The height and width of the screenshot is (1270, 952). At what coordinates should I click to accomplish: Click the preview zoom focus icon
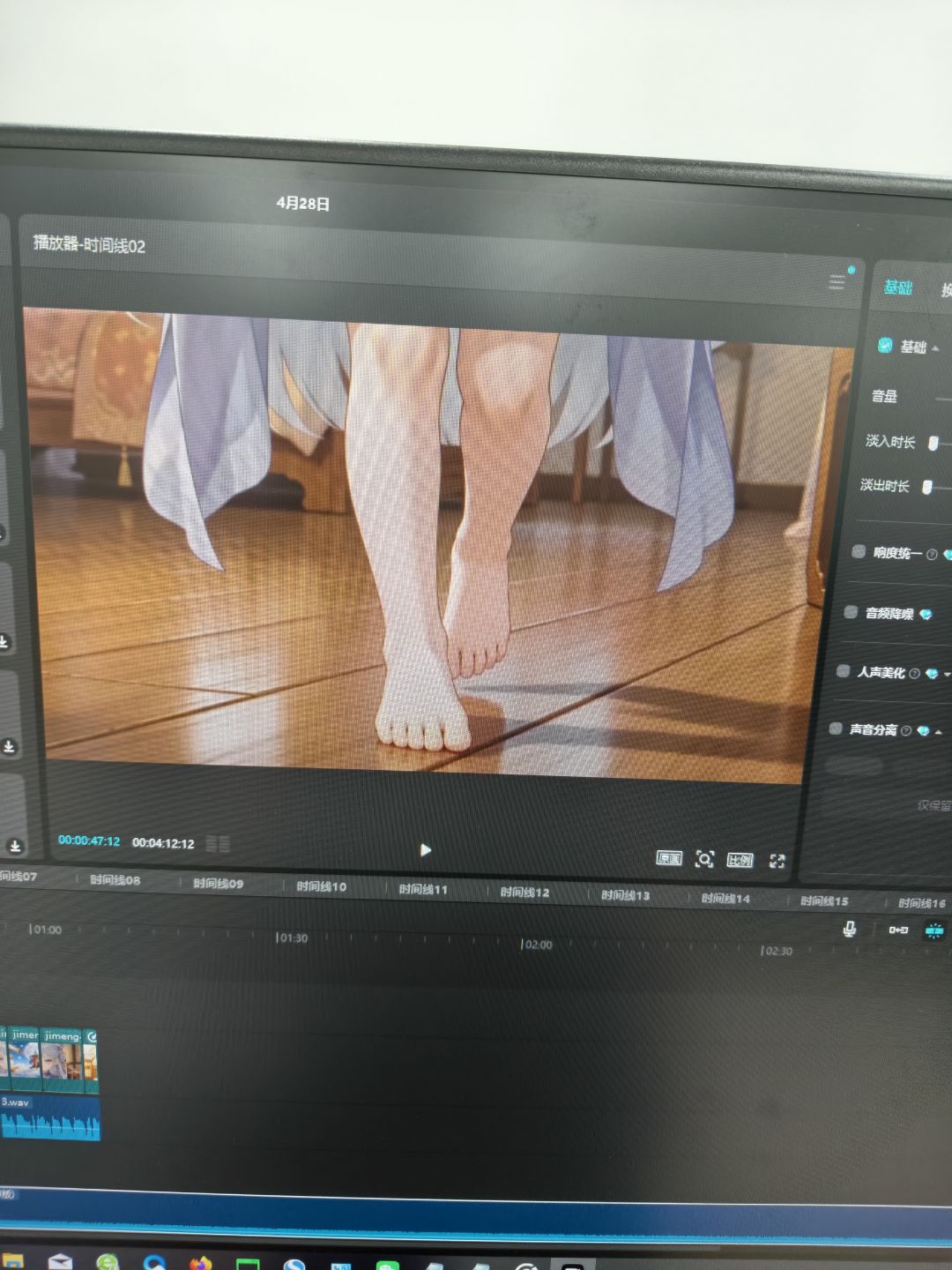click(704, 859)
